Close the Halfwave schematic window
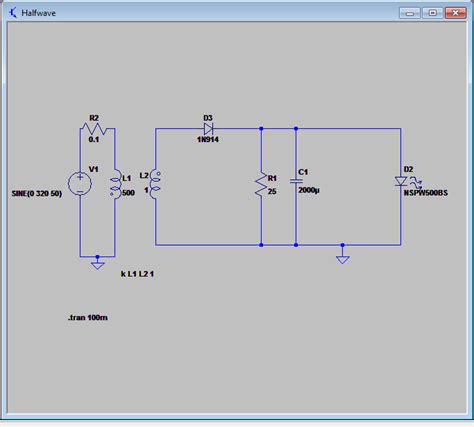The height and width of the screenshot is (427, 474). [x=456, y=13]
